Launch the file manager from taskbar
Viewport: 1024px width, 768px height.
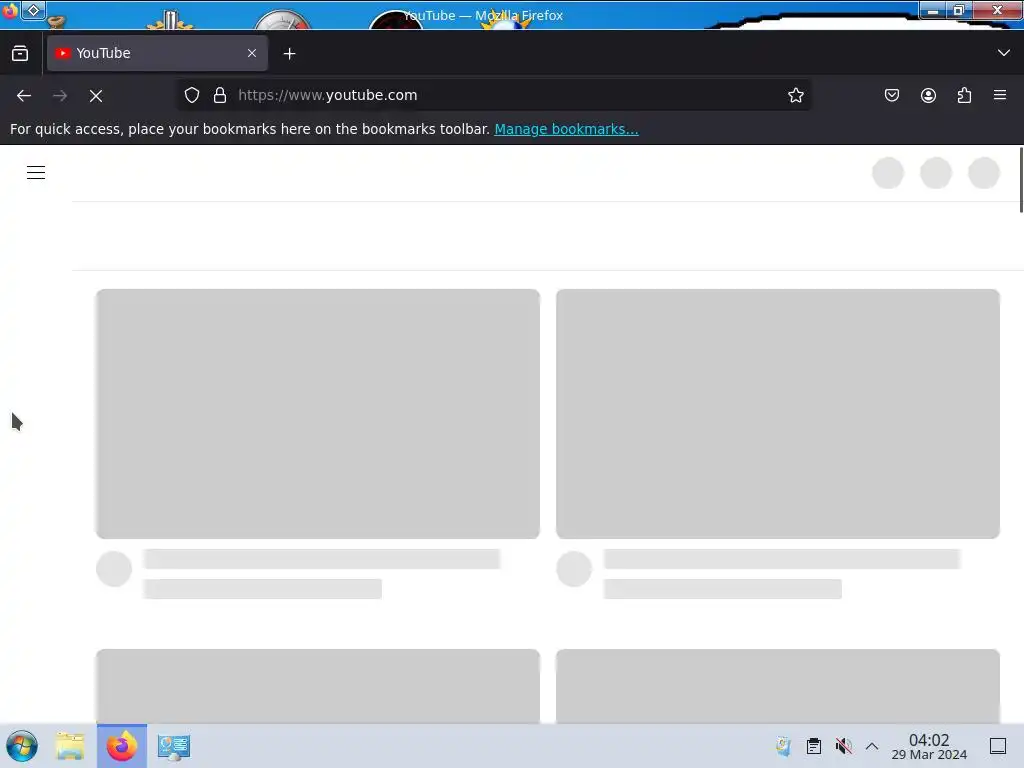(70, 746)
